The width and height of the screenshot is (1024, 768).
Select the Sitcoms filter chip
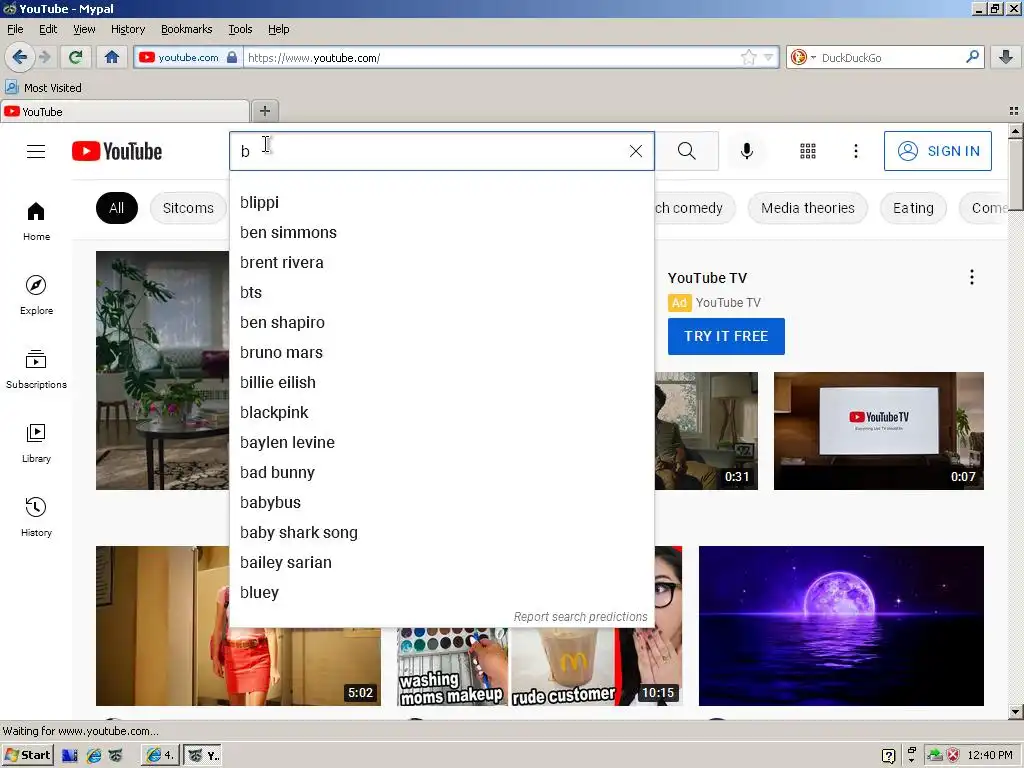[188, 208]
